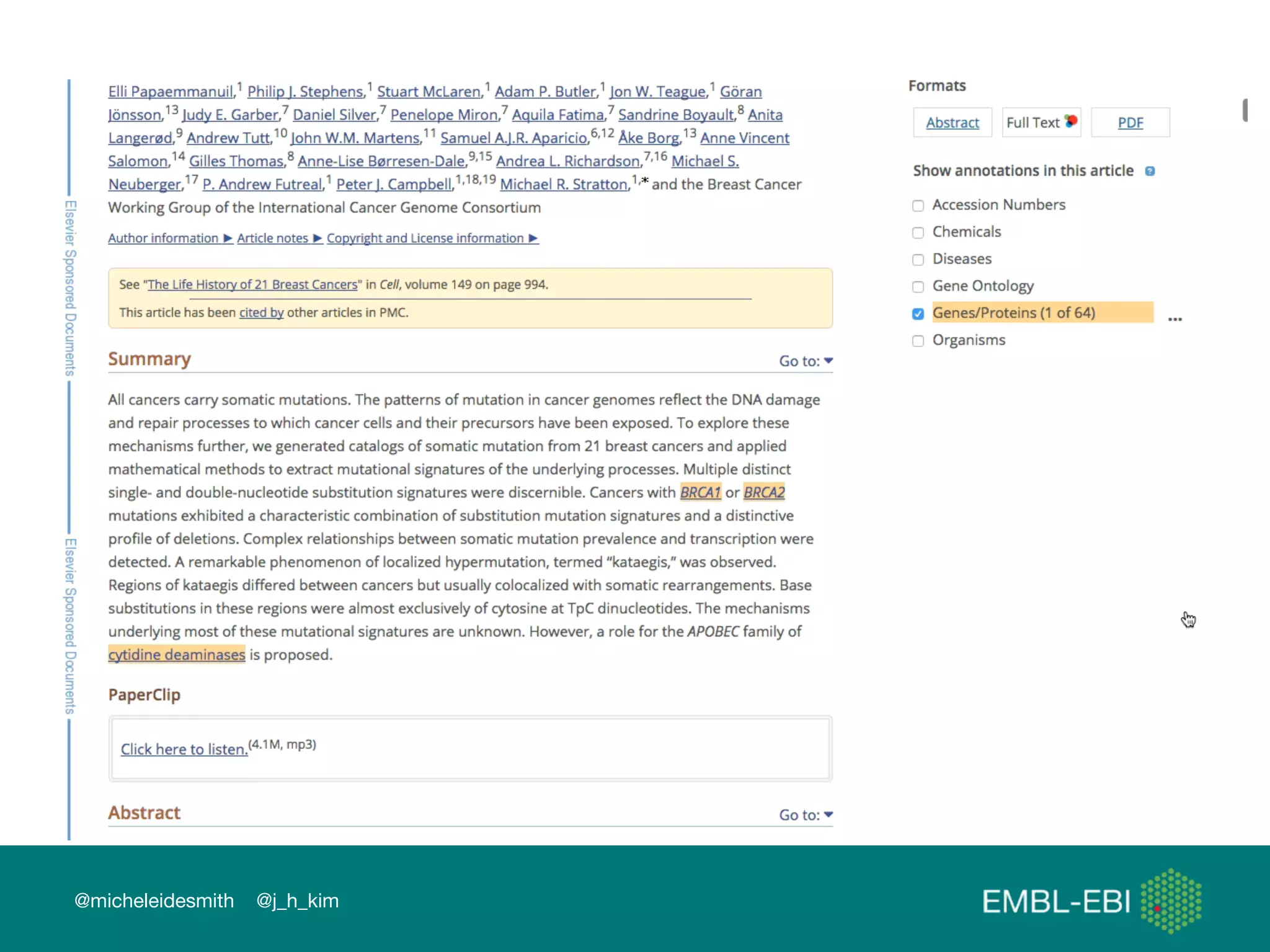Open the PDF format tab
1270x952 pixels.
(1130, 123)
